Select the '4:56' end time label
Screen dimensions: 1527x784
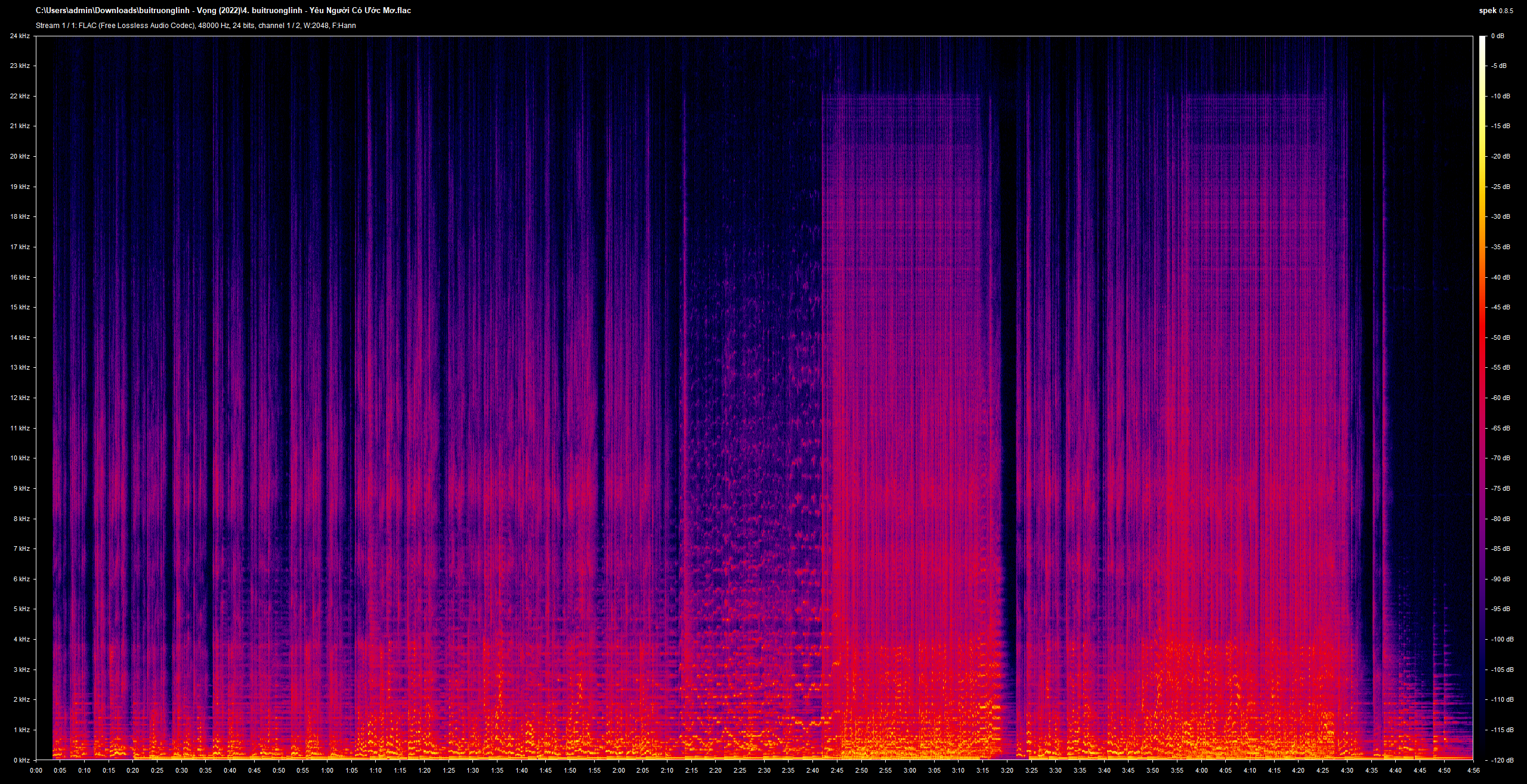pos(1473,770)
